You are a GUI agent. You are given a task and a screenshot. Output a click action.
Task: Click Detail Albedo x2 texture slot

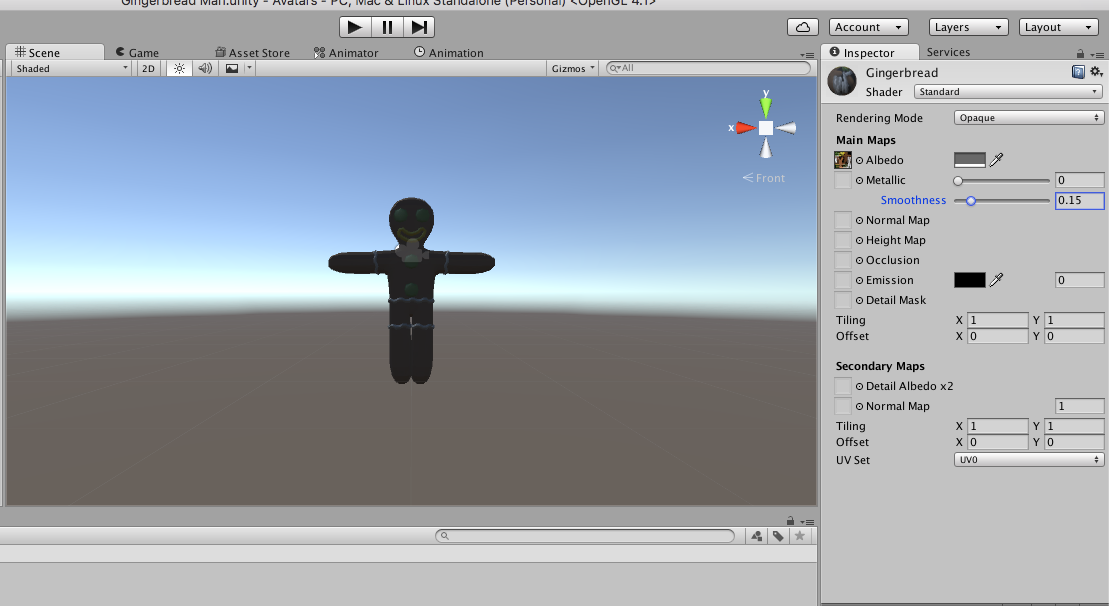(842, 386)
